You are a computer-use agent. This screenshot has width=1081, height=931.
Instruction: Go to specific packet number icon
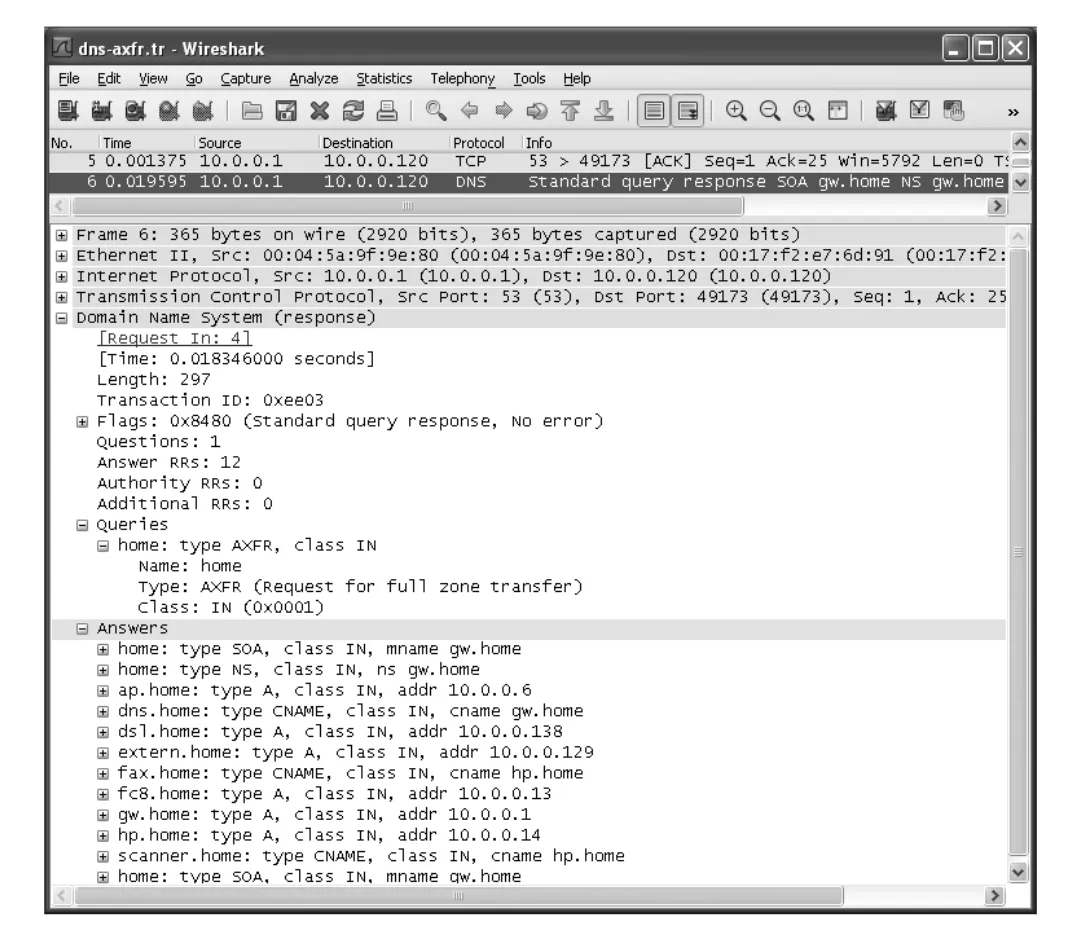click(x=536, y=110)
